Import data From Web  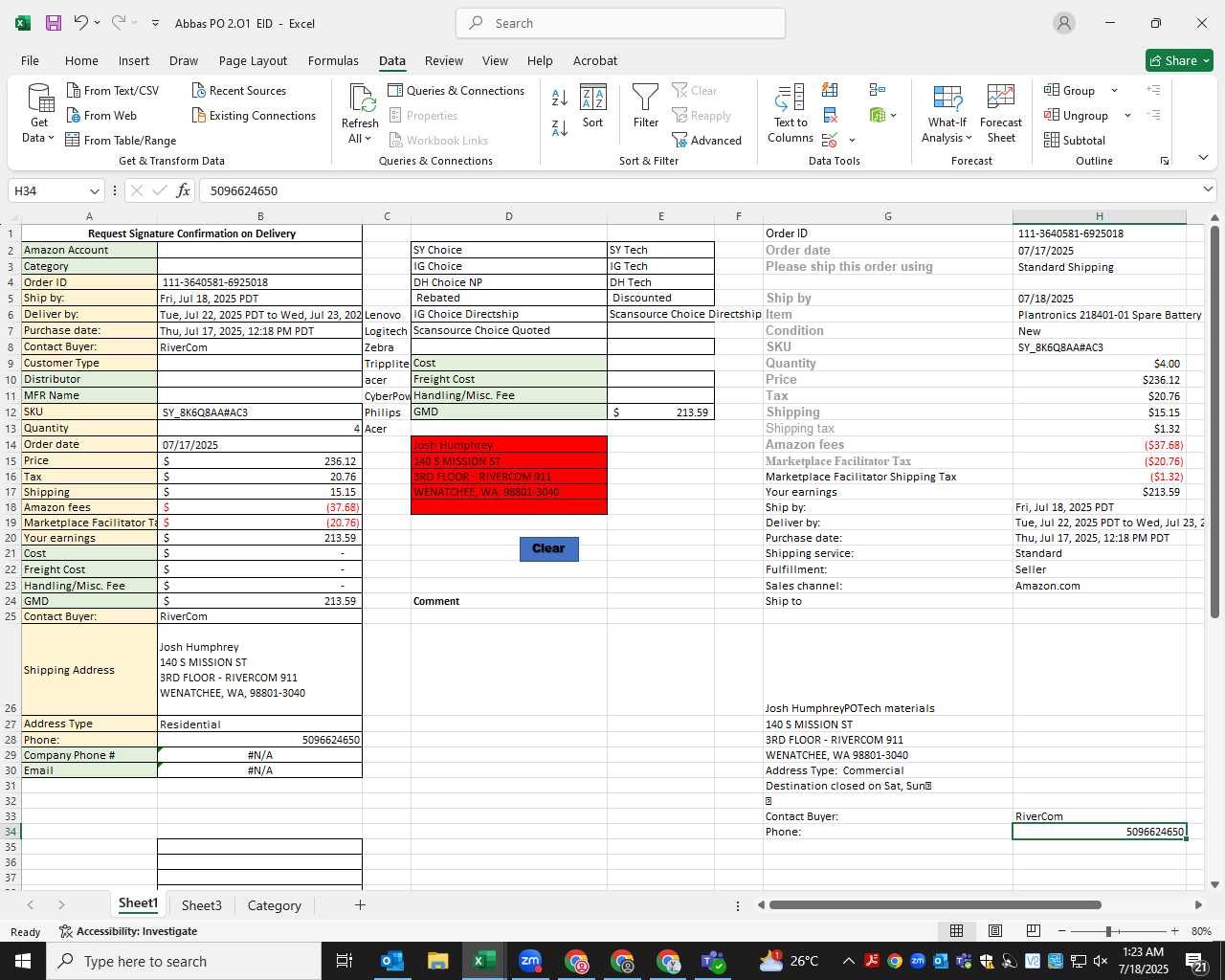click(101, 115)
